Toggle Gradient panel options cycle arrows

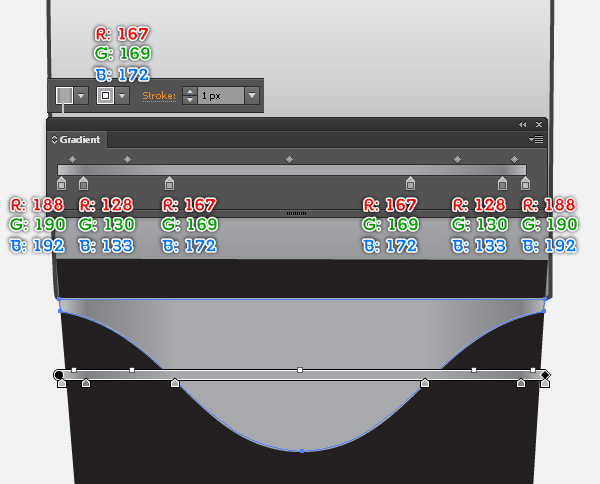tap(54, 139)
